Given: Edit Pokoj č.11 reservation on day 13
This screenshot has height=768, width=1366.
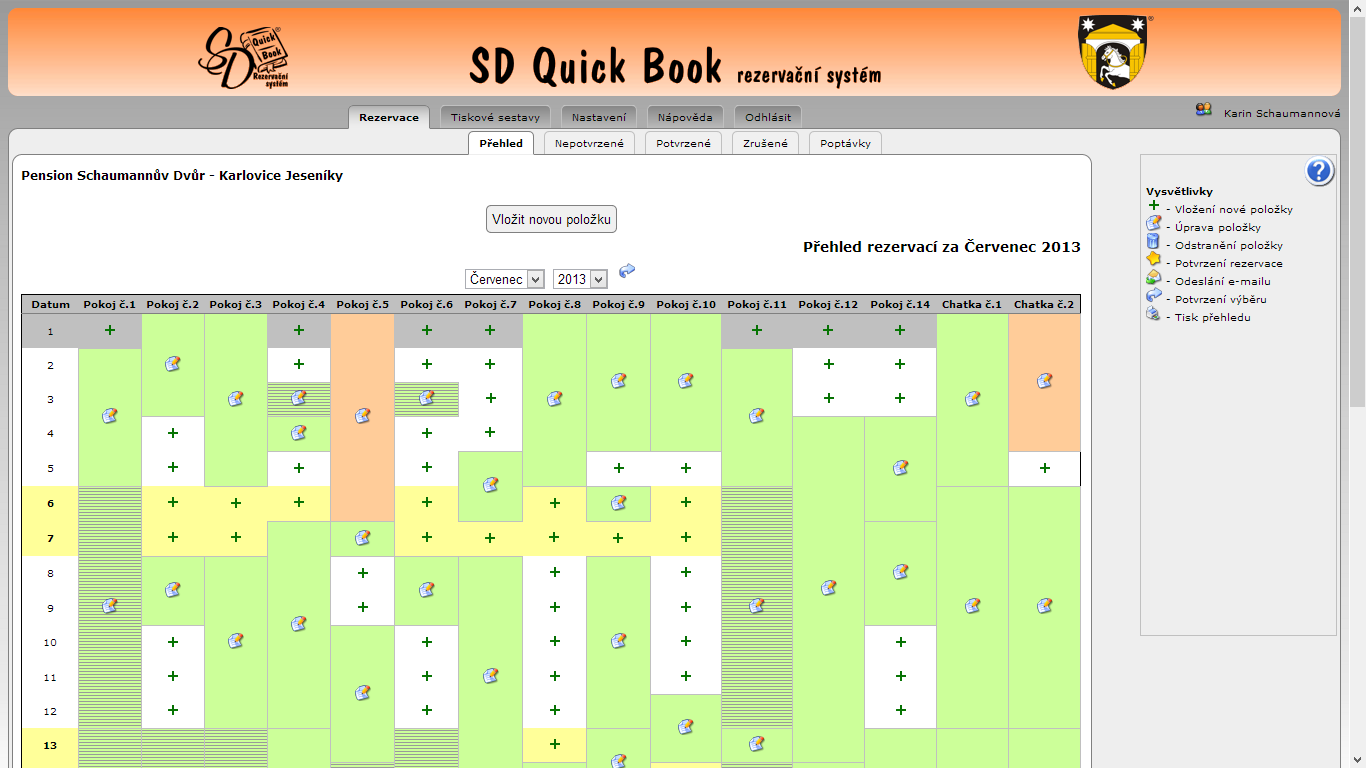Looking at the screenshot, I should 757,744.
